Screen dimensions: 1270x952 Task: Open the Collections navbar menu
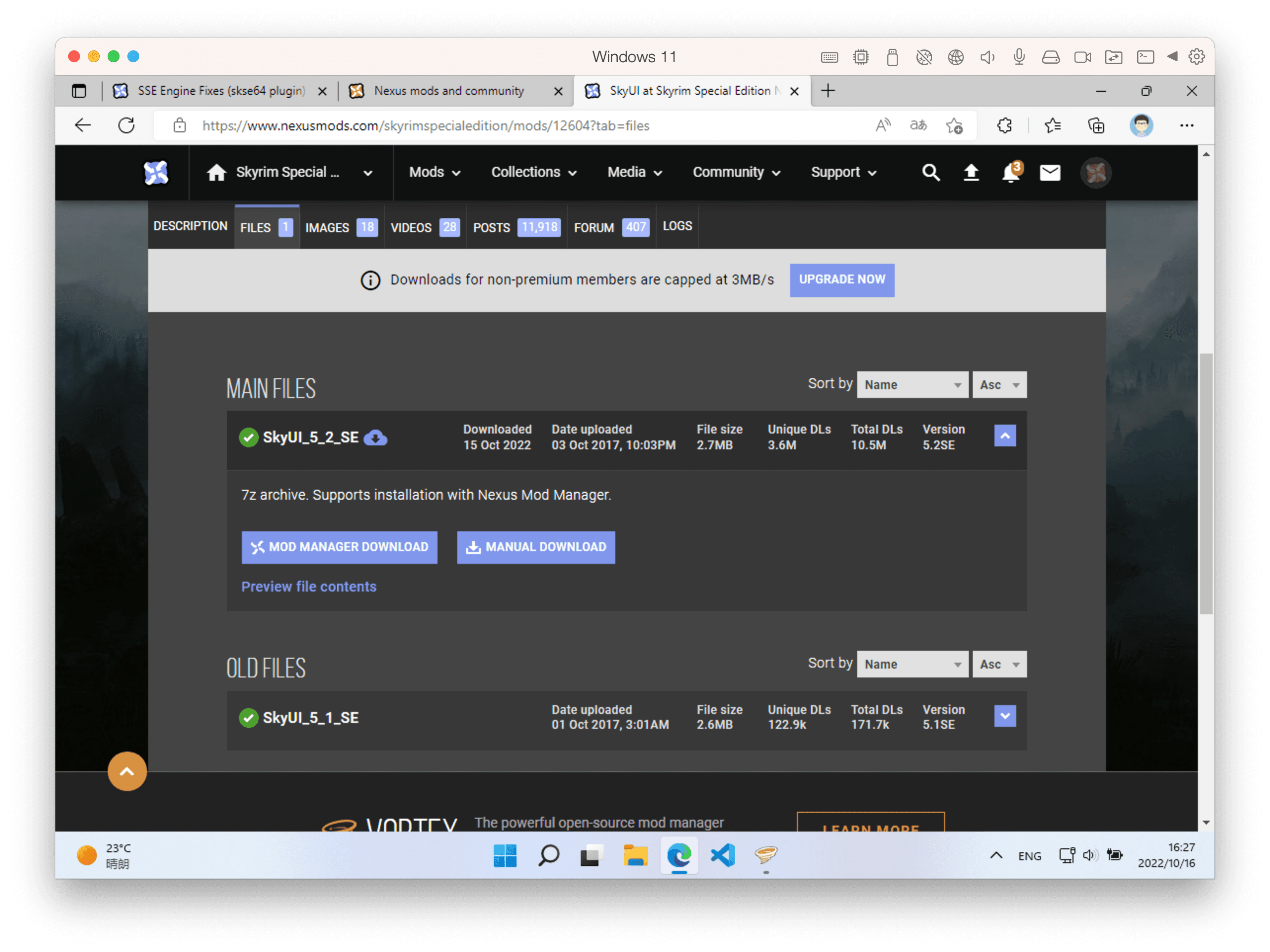point(533,172)
